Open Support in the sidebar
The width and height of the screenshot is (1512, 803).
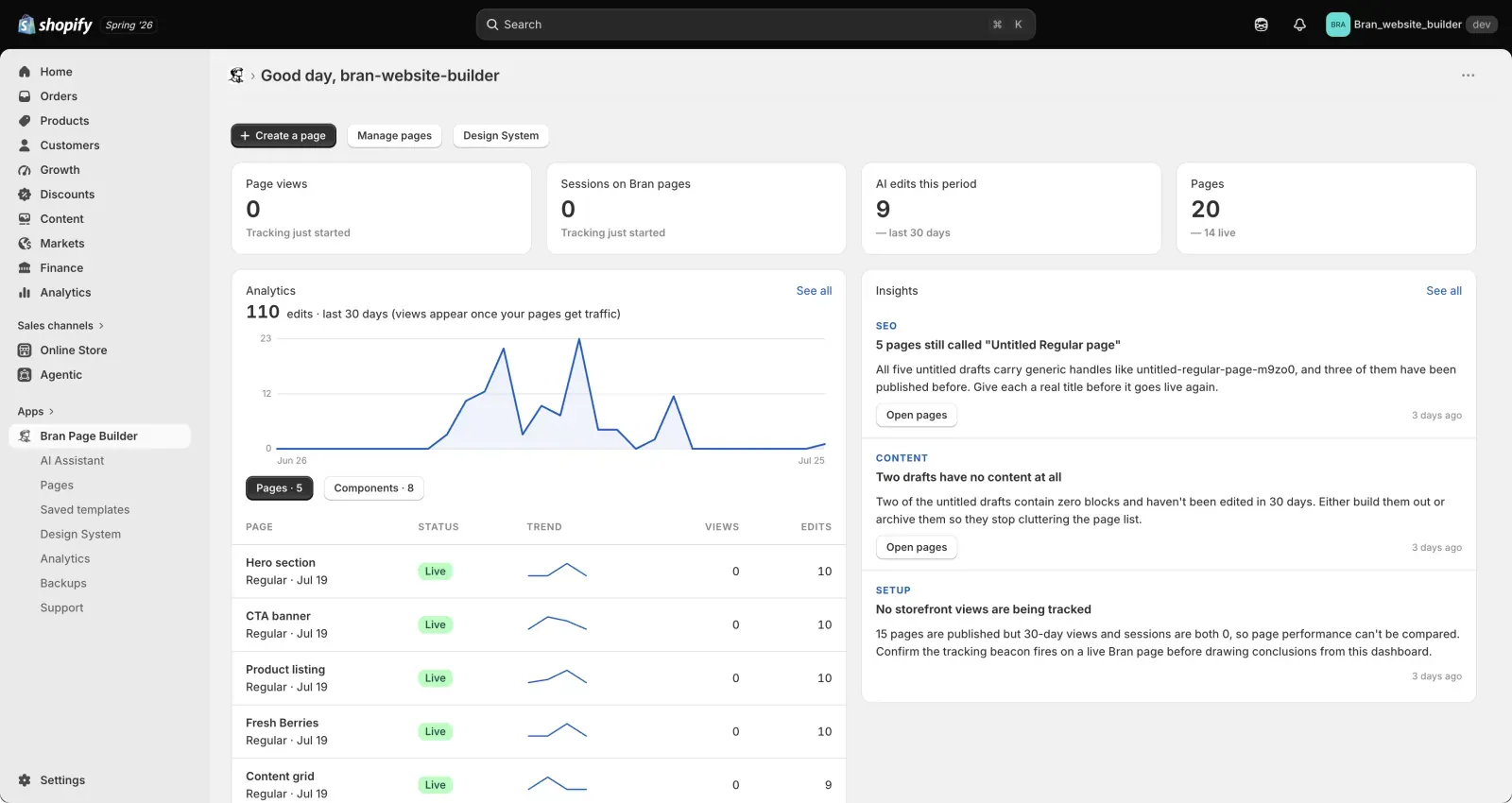(61, 608)
